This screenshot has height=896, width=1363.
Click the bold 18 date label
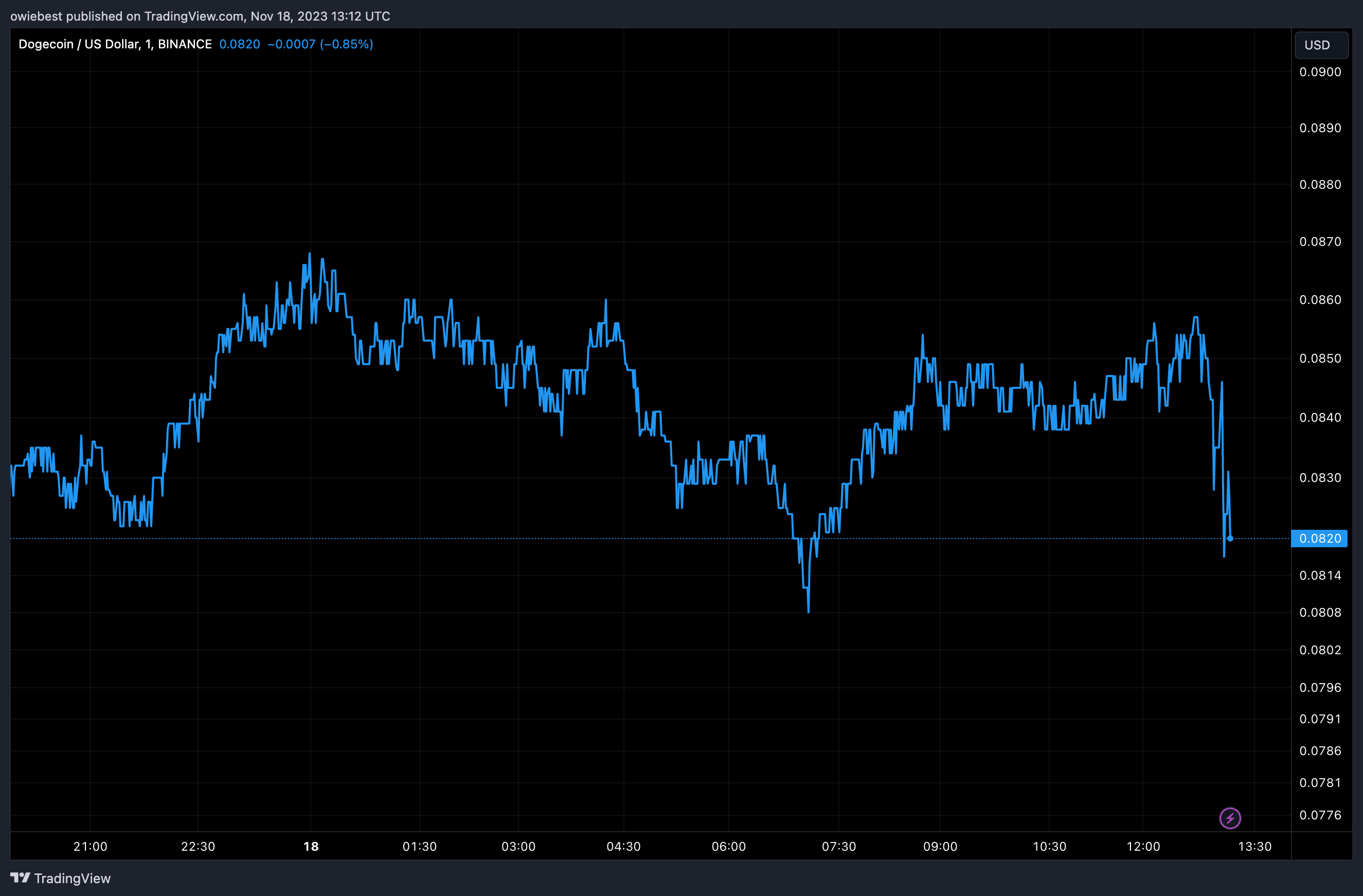click(x=311, y=846)
